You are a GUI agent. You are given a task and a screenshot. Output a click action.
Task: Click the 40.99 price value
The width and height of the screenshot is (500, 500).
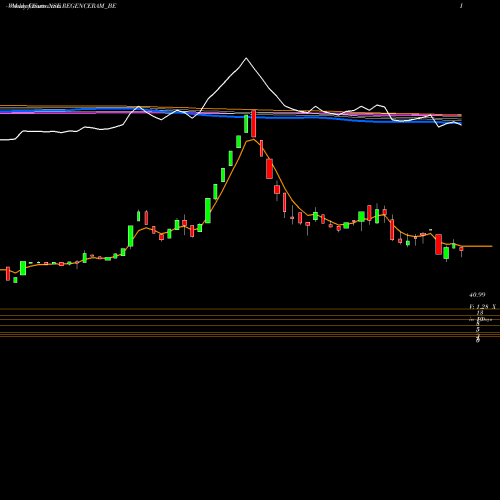tap(477, 295)
